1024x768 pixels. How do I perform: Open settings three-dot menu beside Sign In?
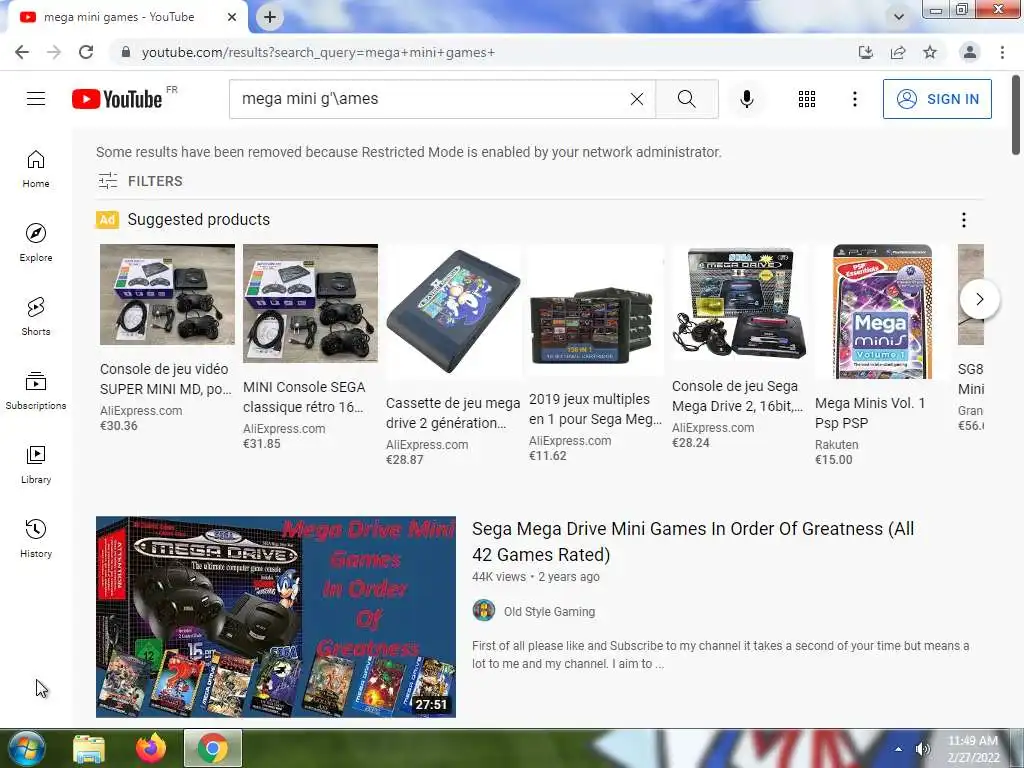tap(854, 99)
